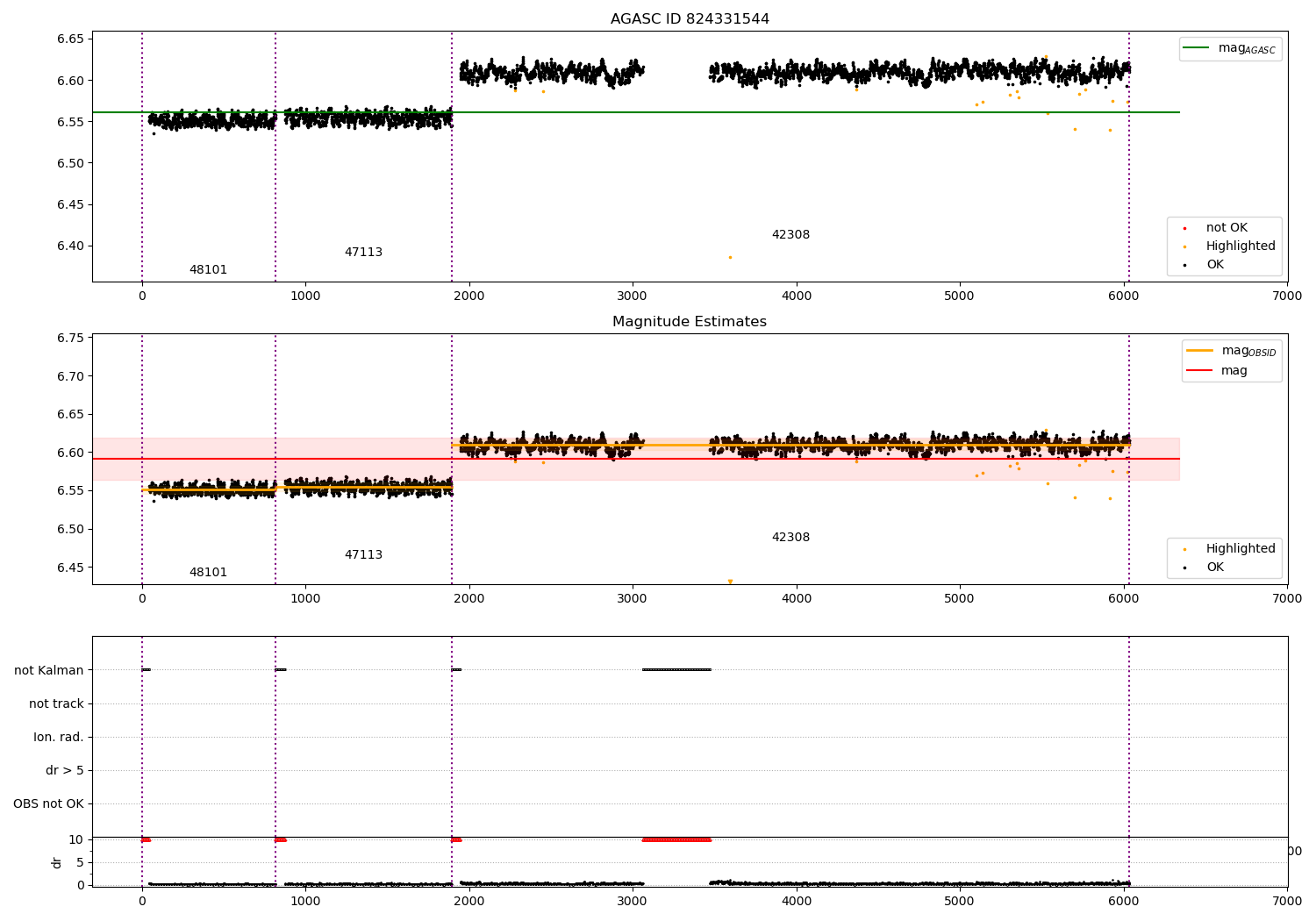Click the 47113 obsid label in middle plot
1316x921 pixels.
pyautogui.click(x=363, y=555)
